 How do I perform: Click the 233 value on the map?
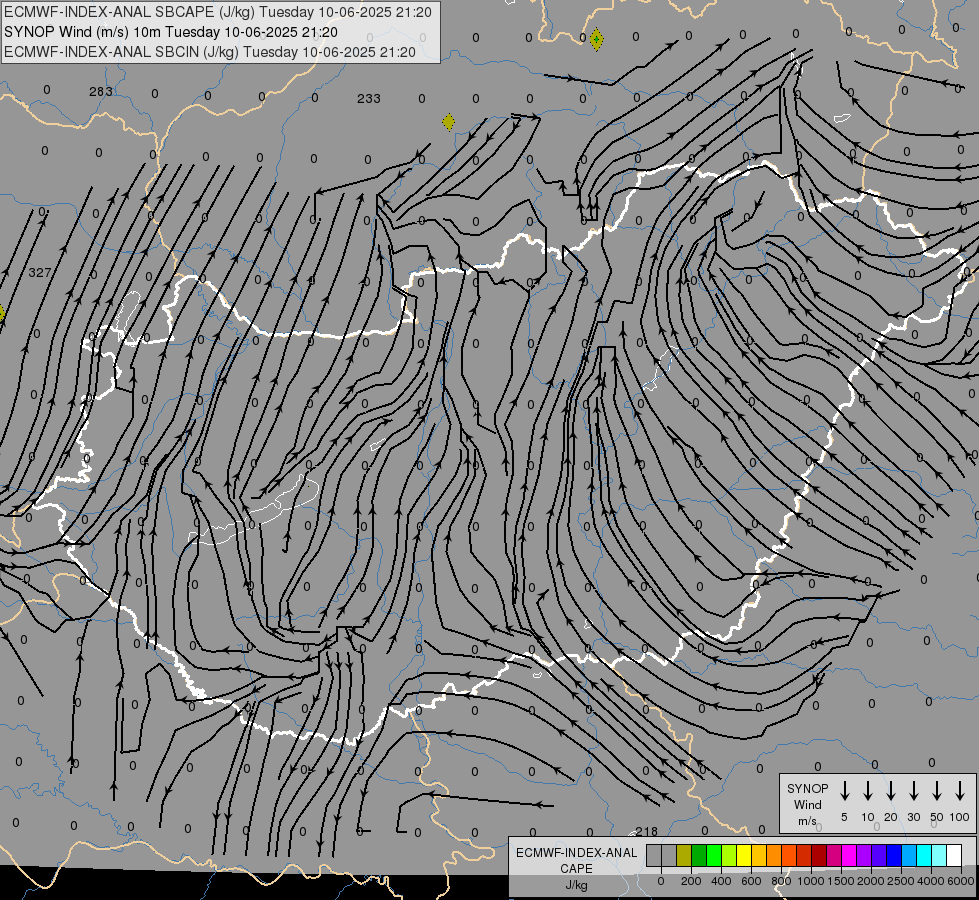[x=369, y=98]
